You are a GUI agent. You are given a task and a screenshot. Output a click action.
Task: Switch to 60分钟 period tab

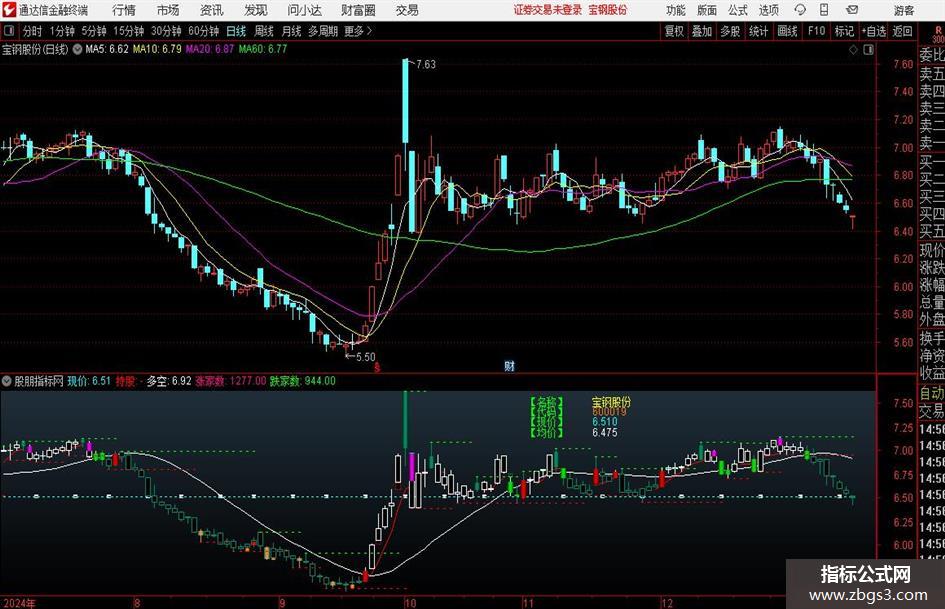click(203, 31)
